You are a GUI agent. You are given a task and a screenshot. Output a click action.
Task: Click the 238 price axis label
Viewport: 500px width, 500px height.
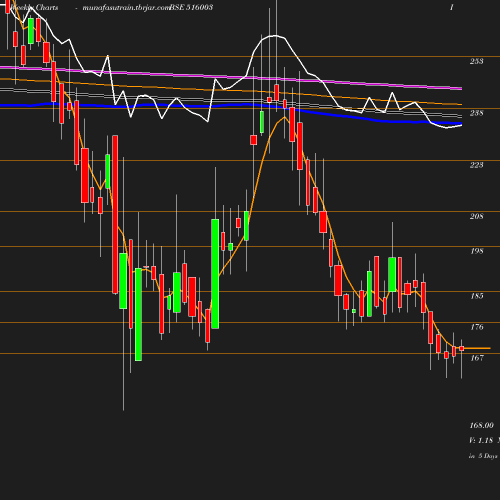coord(476,113)
